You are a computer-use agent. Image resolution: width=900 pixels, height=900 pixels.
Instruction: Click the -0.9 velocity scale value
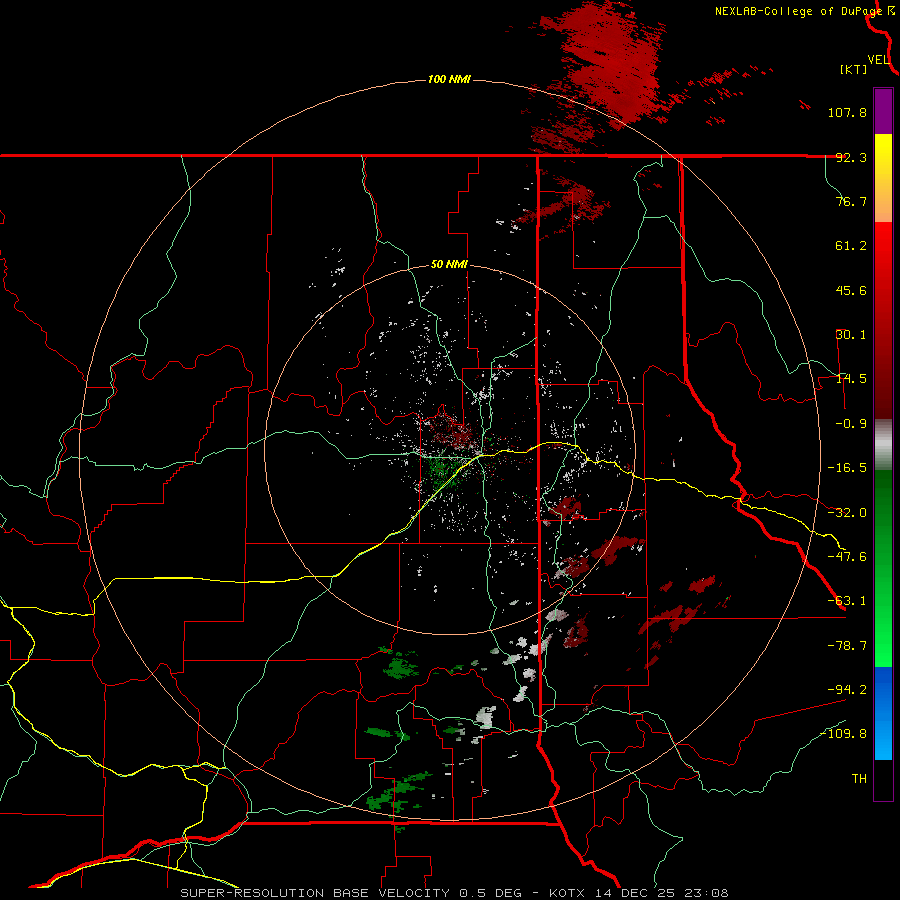851,424
